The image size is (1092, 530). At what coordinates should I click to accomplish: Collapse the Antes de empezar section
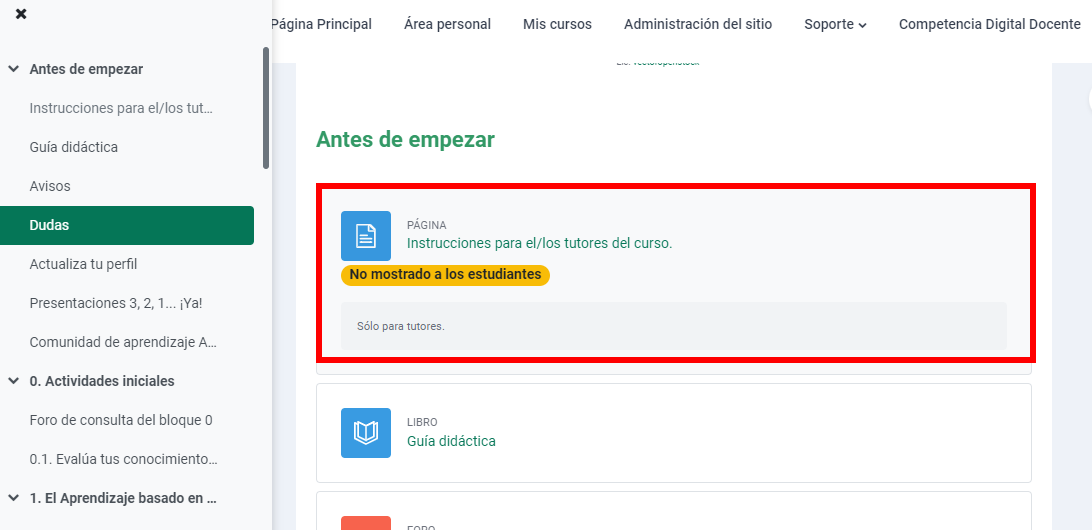pos(13,70)
